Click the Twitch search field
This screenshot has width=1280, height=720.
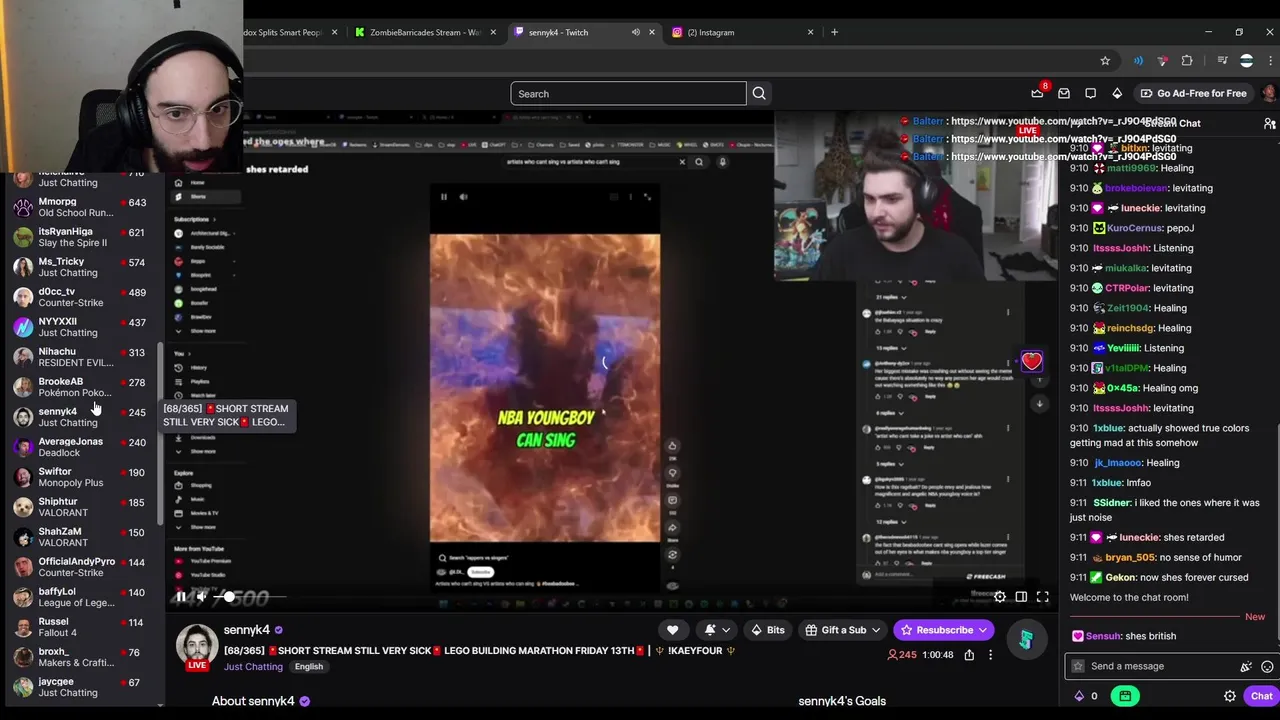tap(628, 94)
